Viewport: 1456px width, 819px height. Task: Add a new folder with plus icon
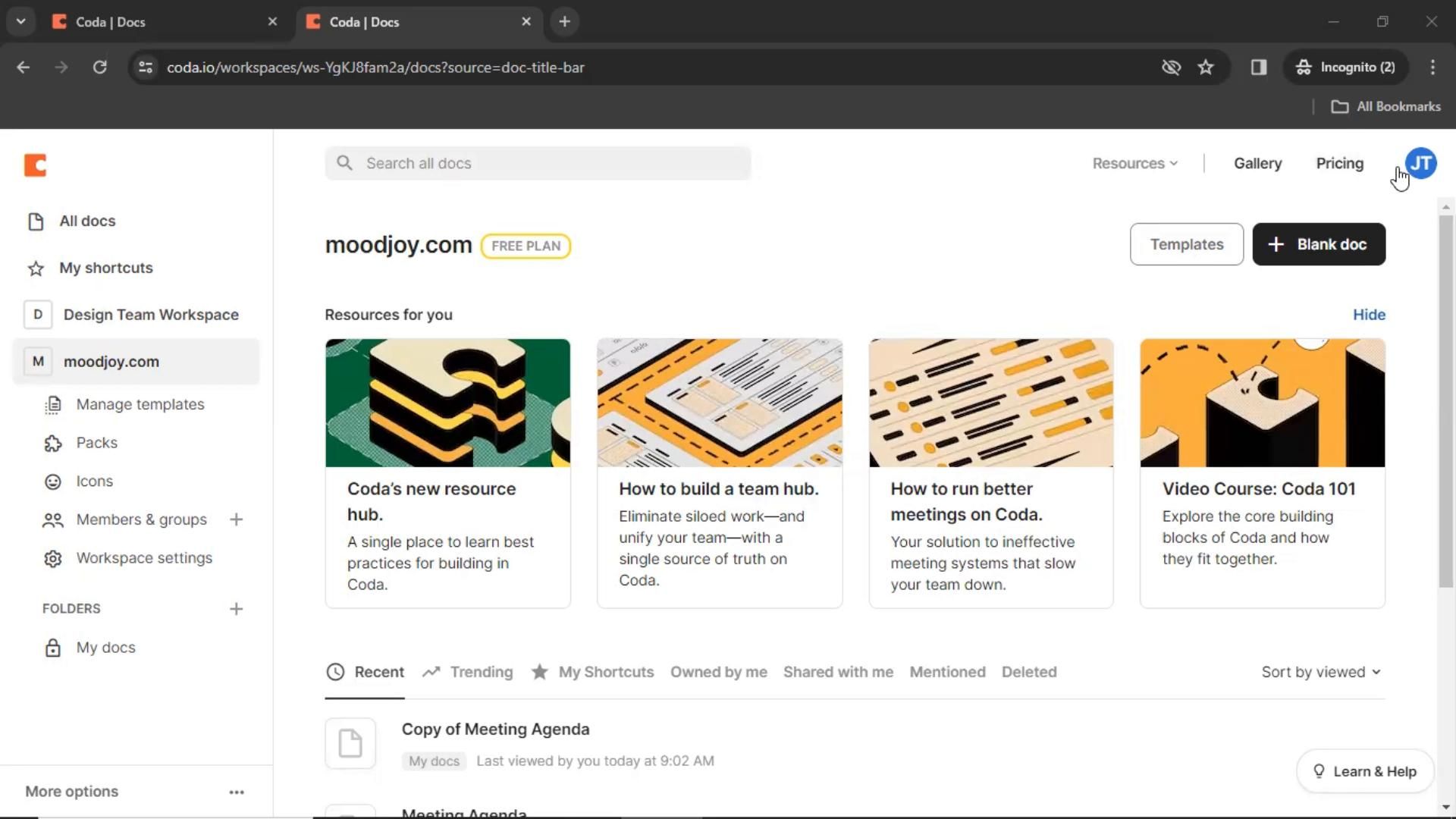click(236, 609)
